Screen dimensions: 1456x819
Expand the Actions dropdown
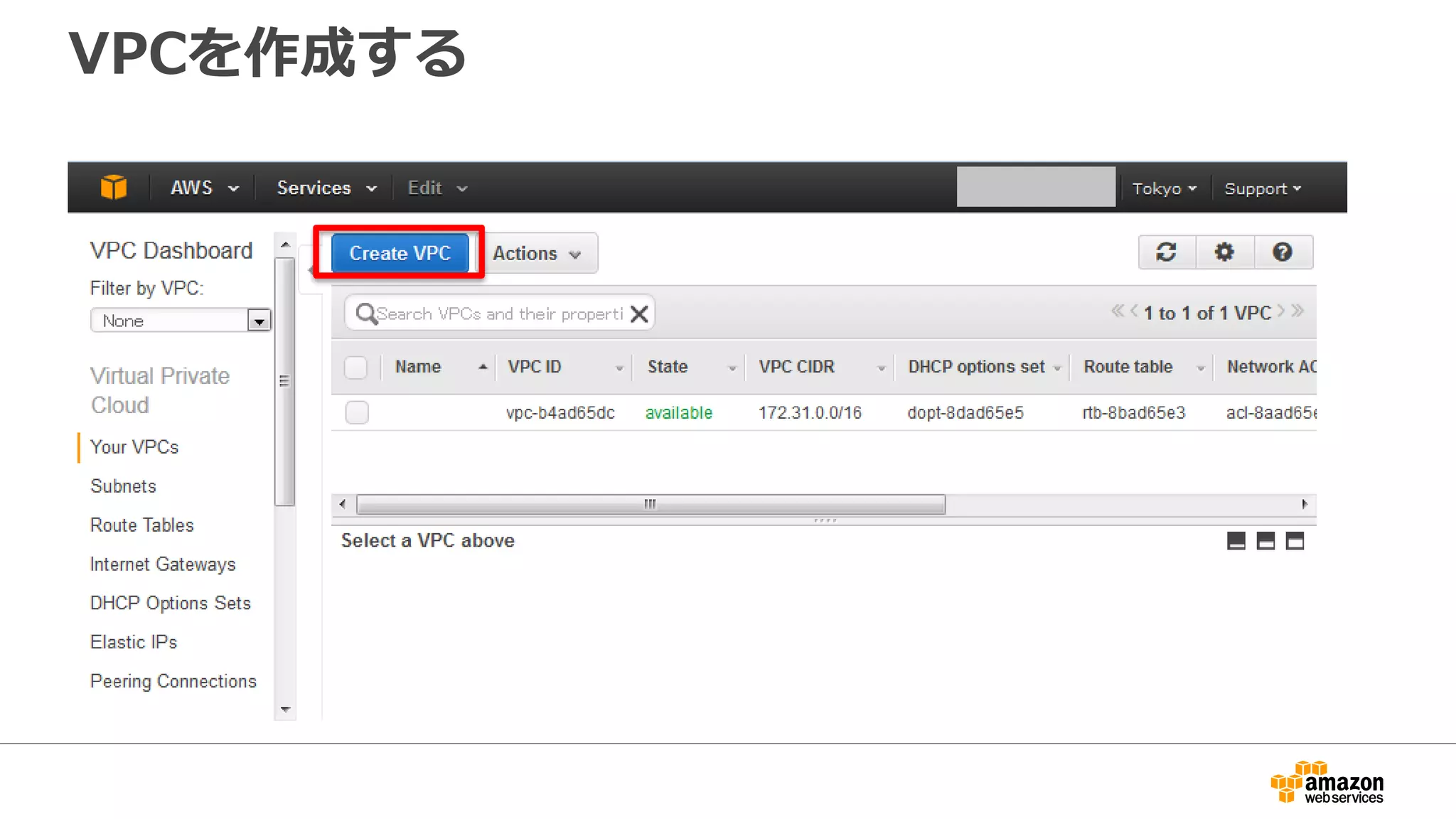(x=537, y=253)
